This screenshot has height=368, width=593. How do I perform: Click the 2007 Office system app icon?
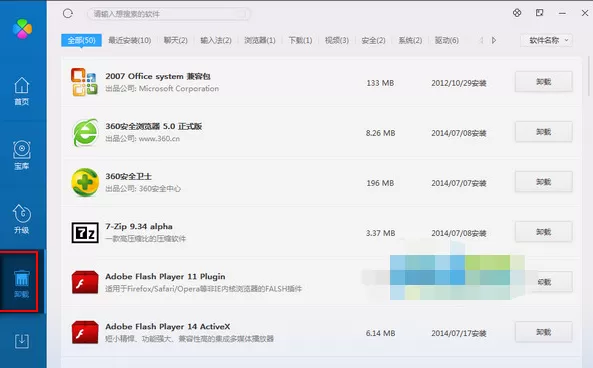[84, 82]
